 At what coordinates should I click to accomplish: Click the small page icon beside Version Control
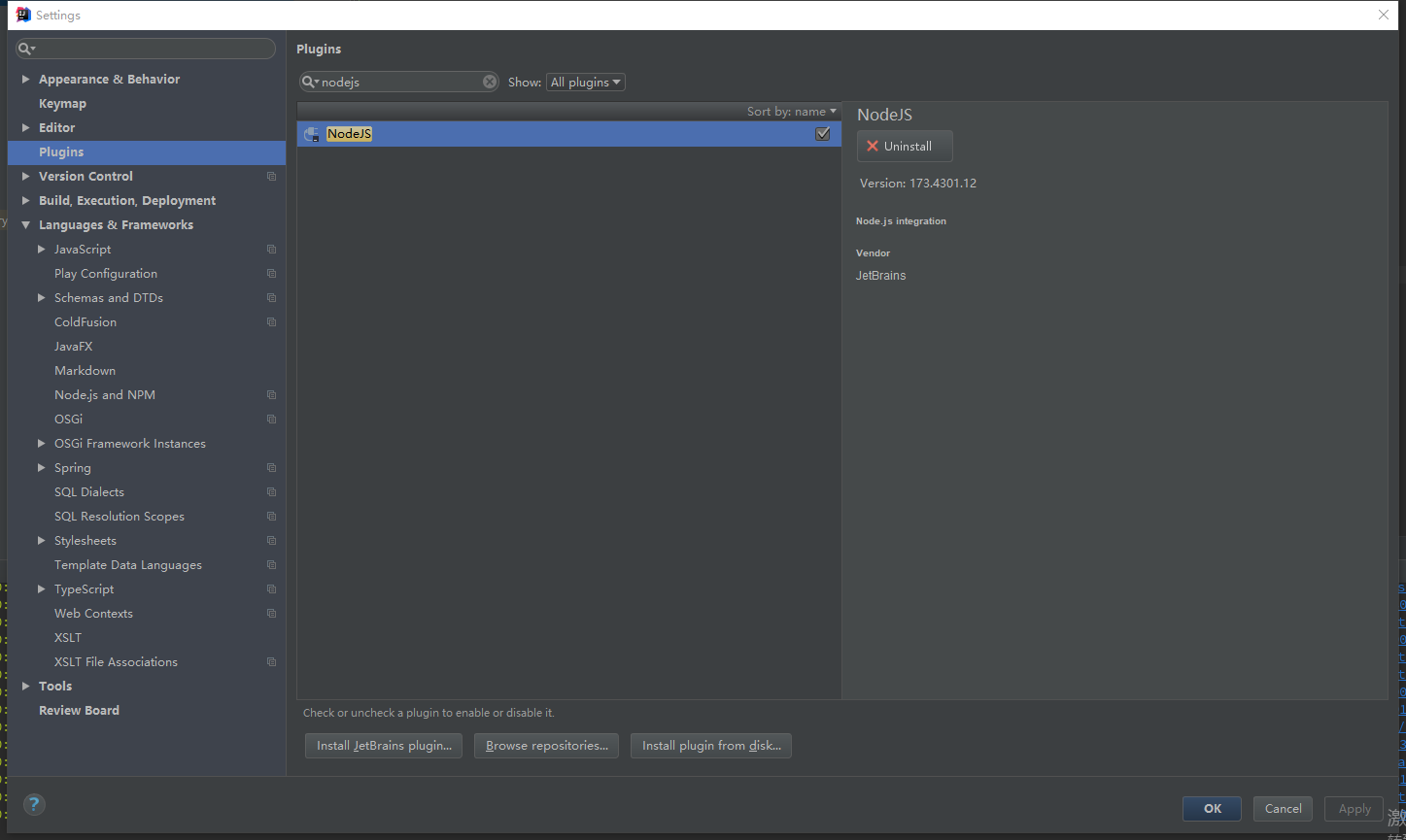[270, 176]
